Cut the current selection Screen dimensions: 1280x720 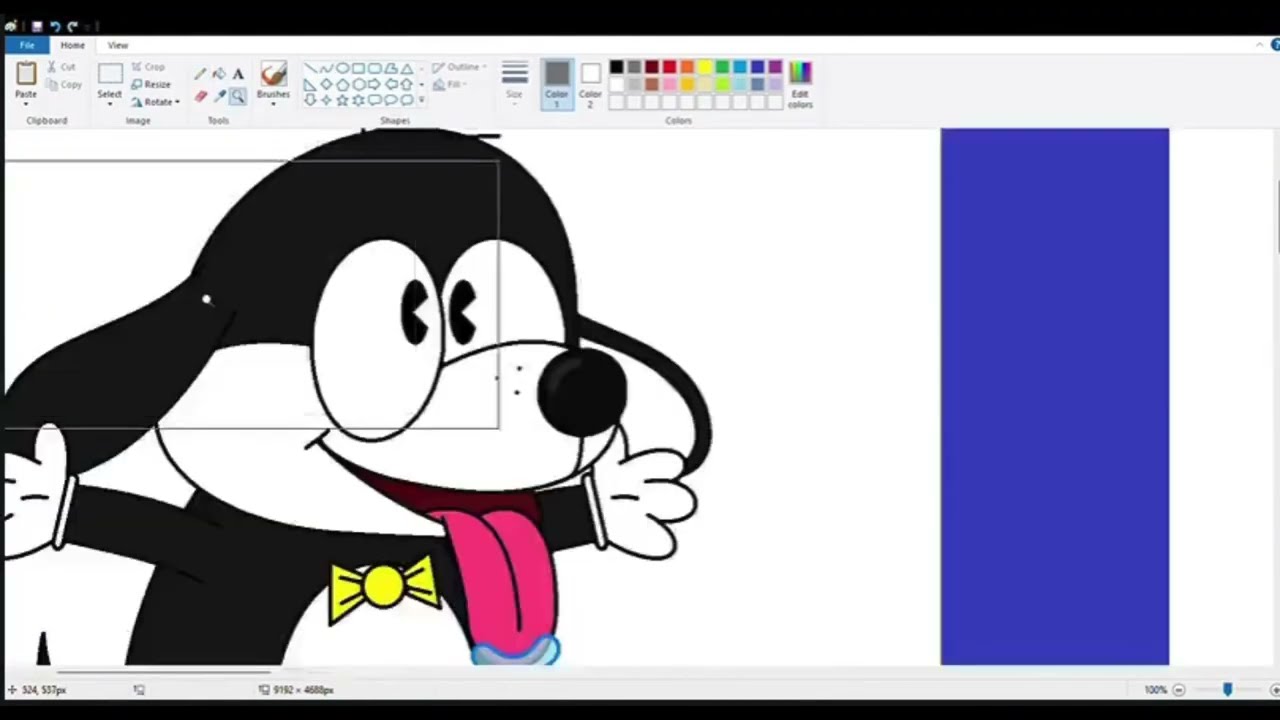(61, 67)
